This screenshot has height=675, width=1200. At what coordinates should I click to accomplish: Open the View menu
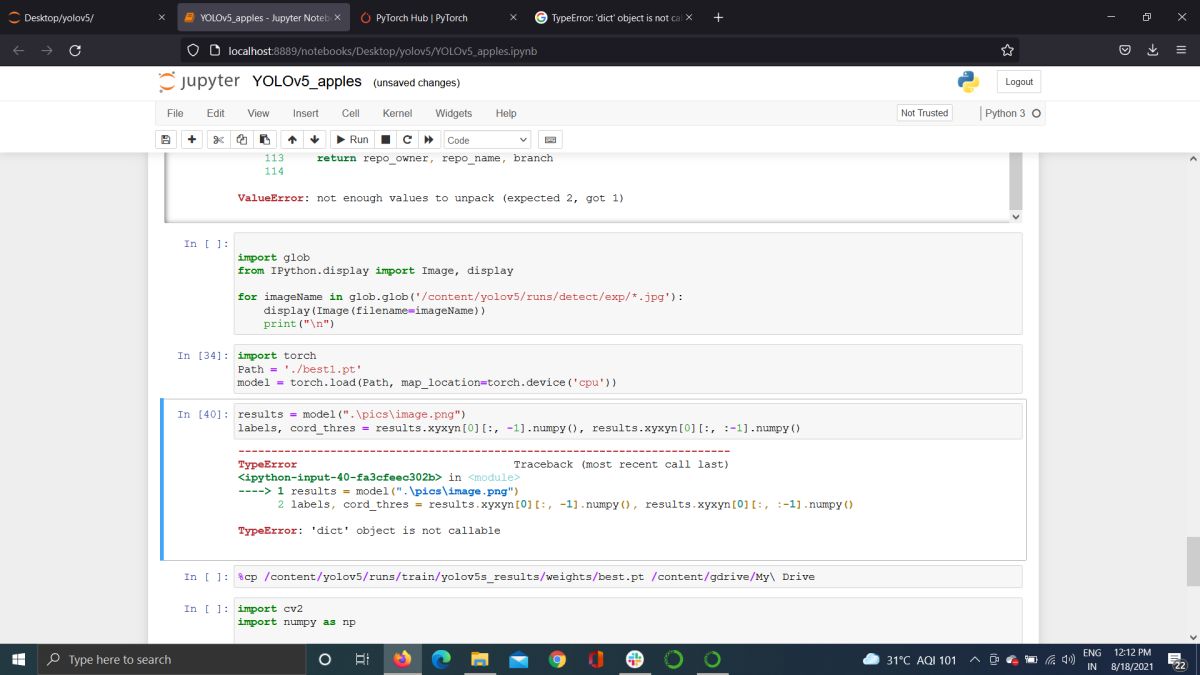pyautogui.click(x=258, y=113)
